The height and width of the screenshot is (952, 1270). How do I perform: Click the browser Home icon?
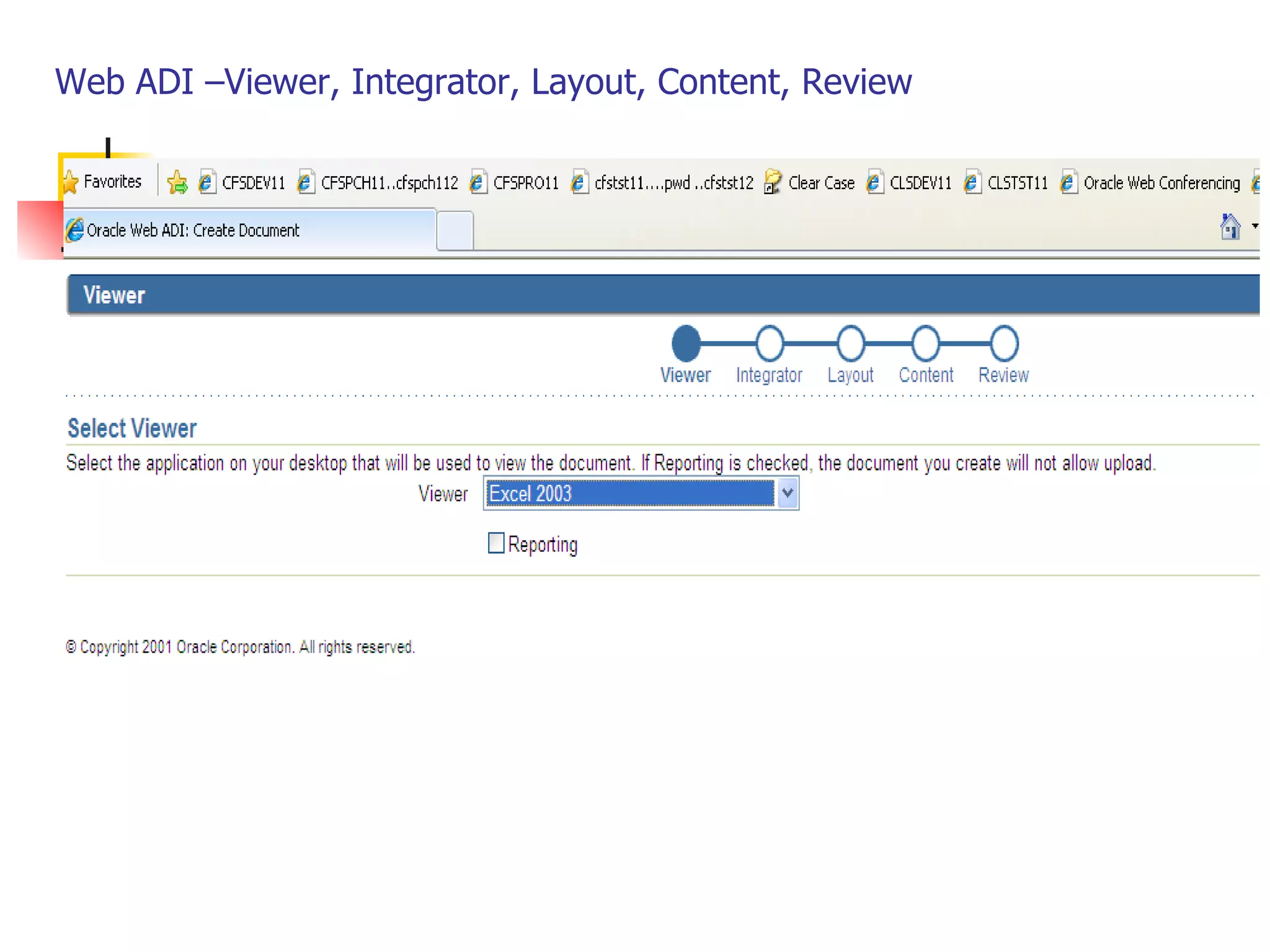(x=1230, y=226)
